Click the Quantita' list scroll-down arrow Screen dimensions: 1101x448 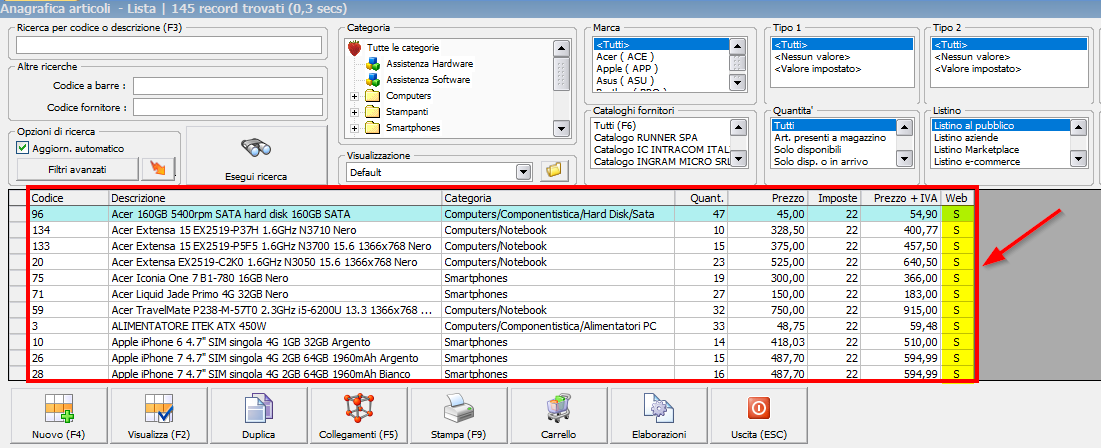pyautogui.click(x=905, y=160)
